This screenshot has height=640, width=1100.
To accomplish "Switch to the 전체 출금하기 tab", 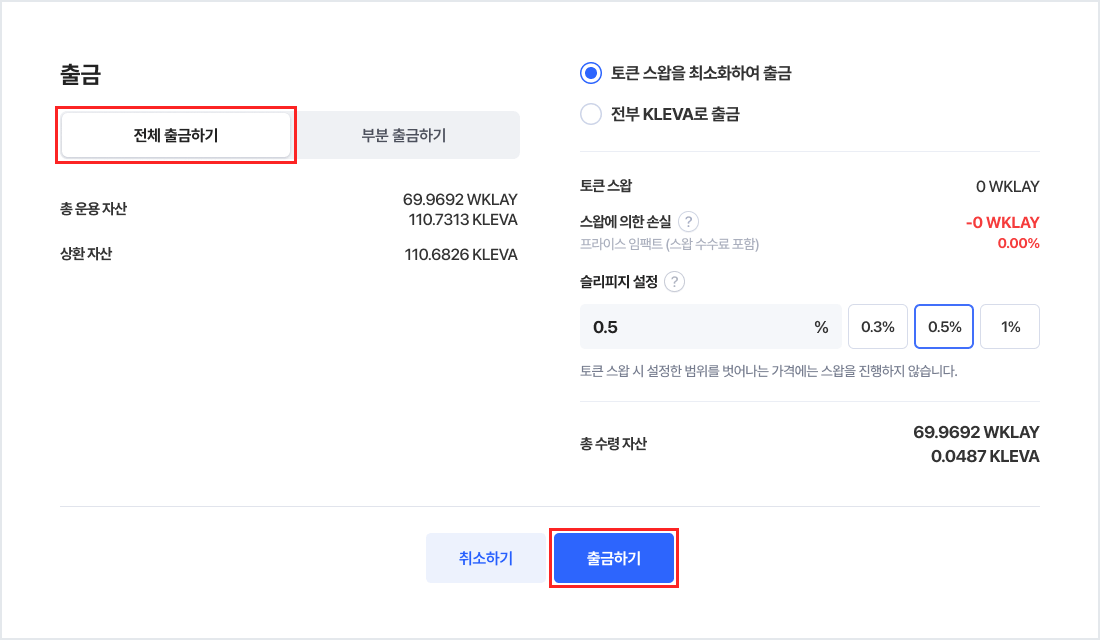I will (176, 135).
